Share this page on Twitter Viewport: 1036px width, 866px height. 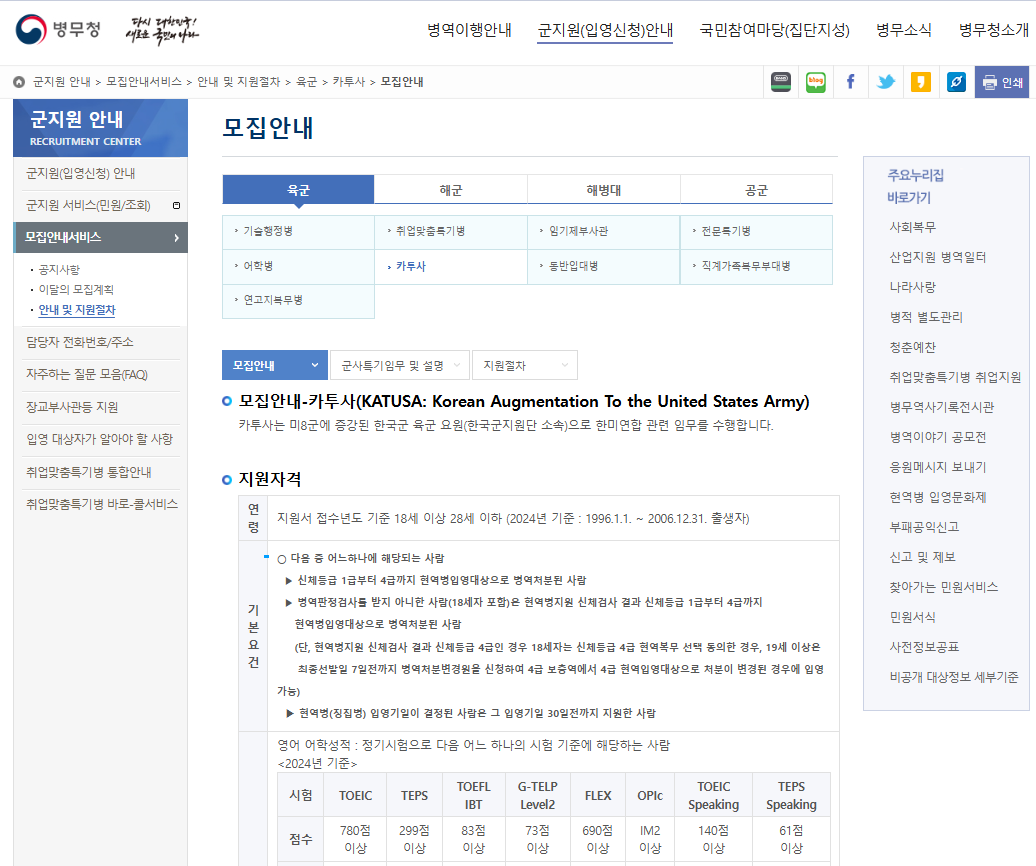[885, 82]
